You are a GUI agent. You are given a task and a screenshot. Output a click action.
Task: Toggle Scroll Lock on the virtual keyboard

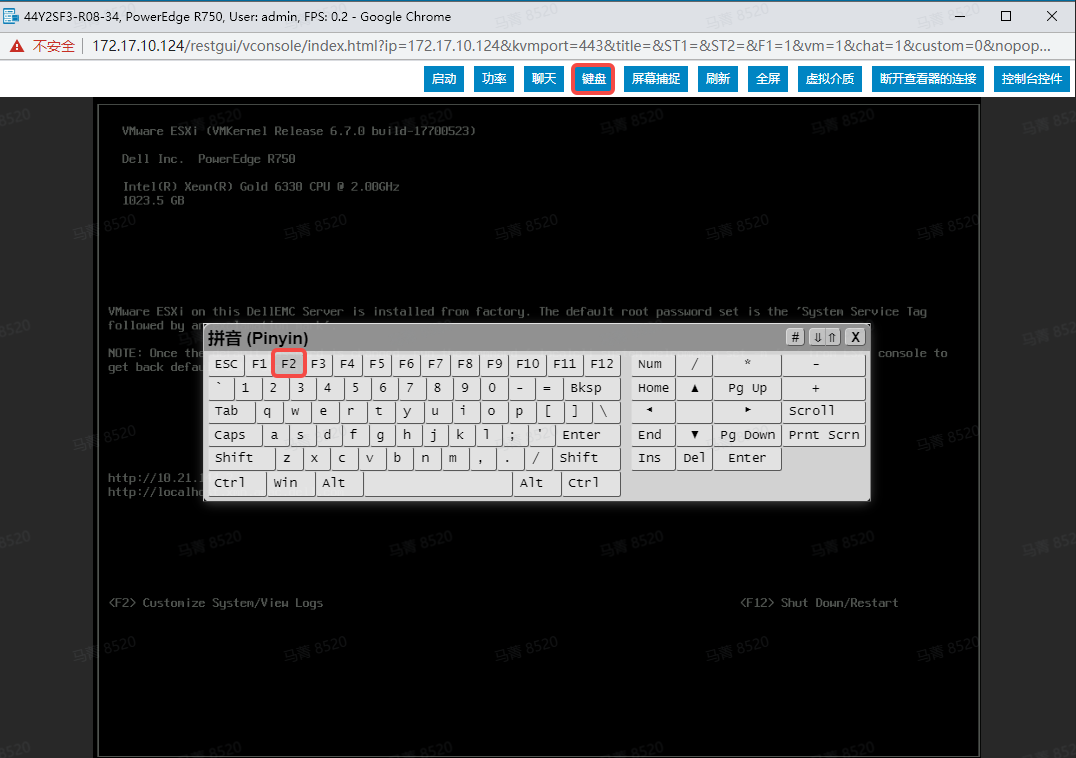click(x=822, y=411)
